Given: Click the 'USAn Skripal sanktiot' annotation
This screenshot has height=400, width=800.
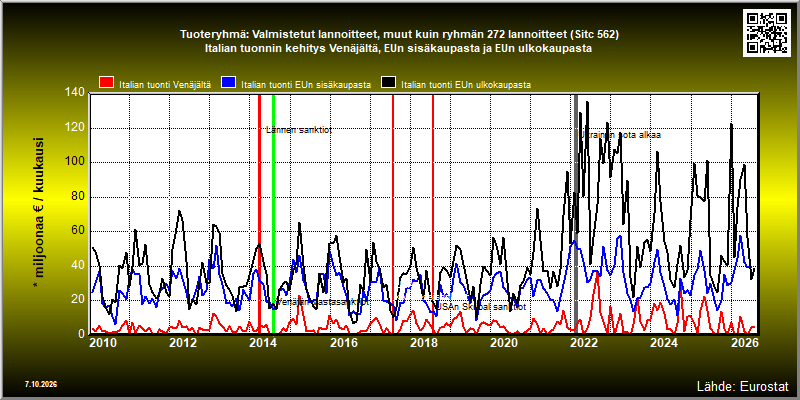Looking at the screenshot, I should (x=479, y=307).
